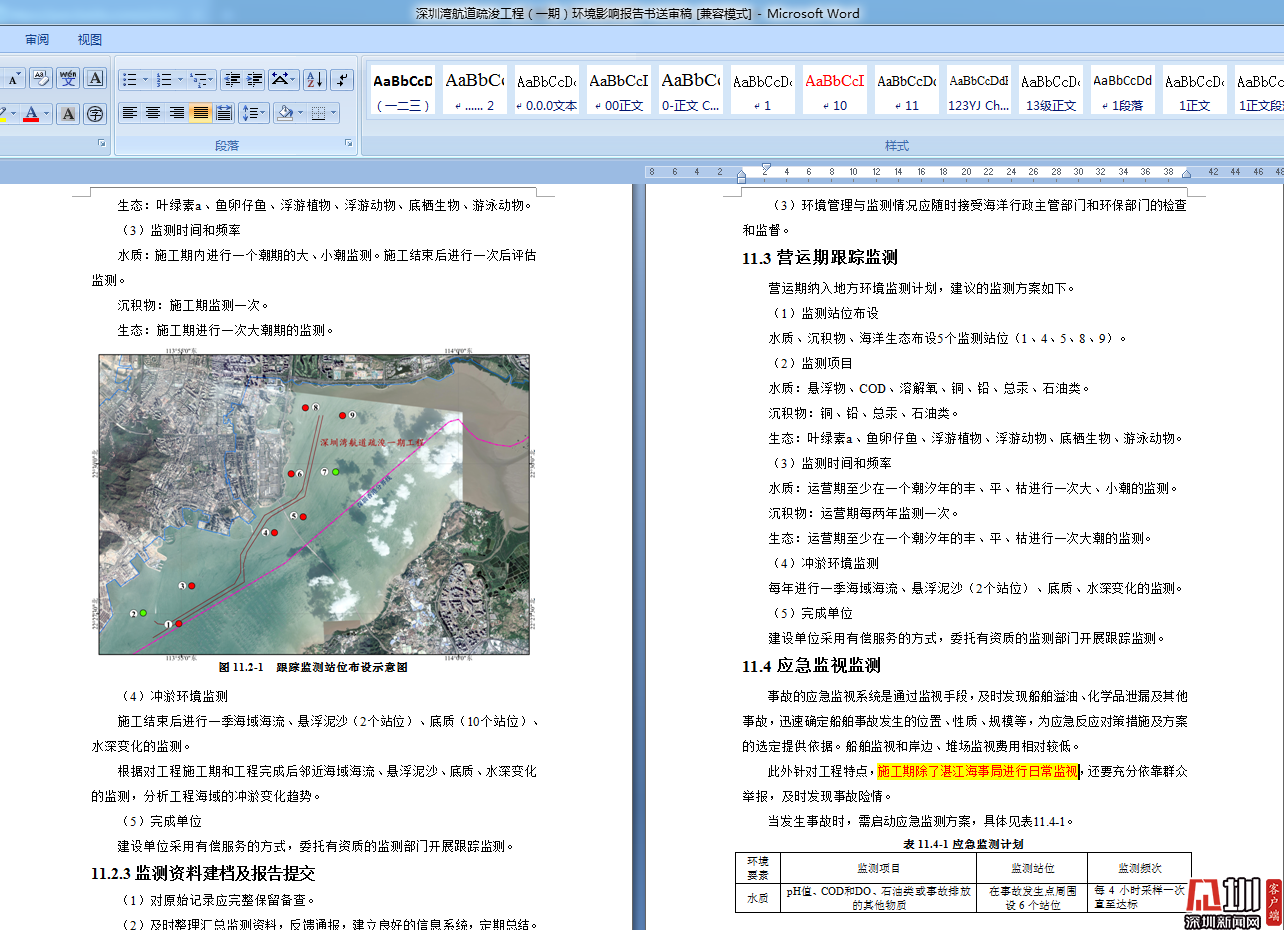
Task: Open the 段落 dialog launcher
Action: point(349,144)
